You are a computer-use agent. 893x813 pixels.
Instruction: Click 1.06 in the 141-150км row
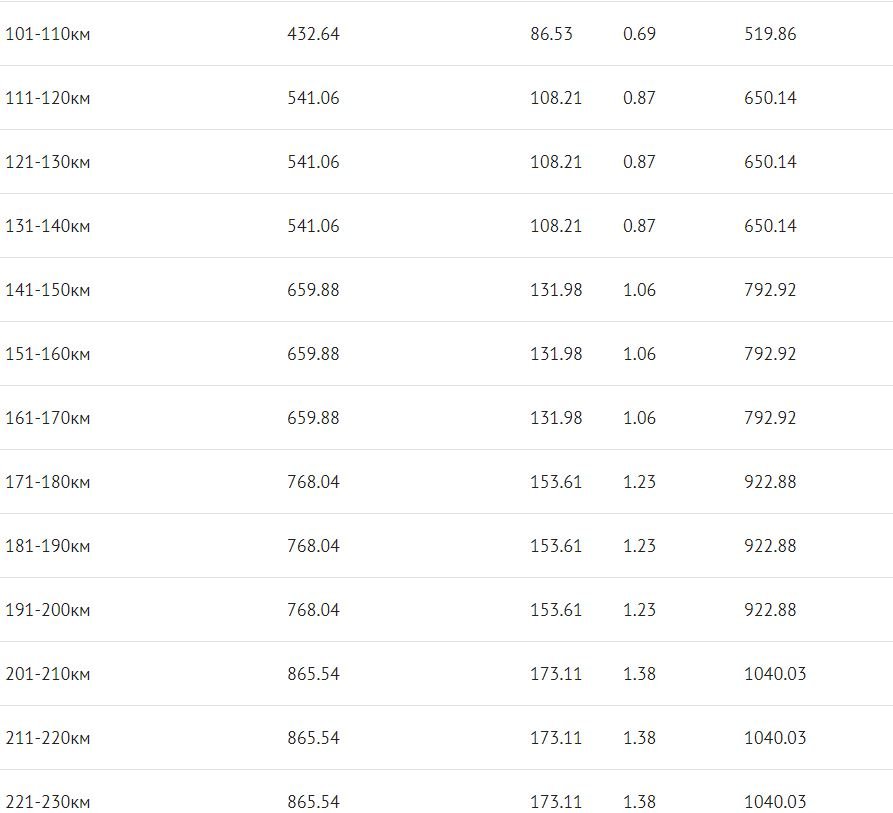tap(639, 290)
